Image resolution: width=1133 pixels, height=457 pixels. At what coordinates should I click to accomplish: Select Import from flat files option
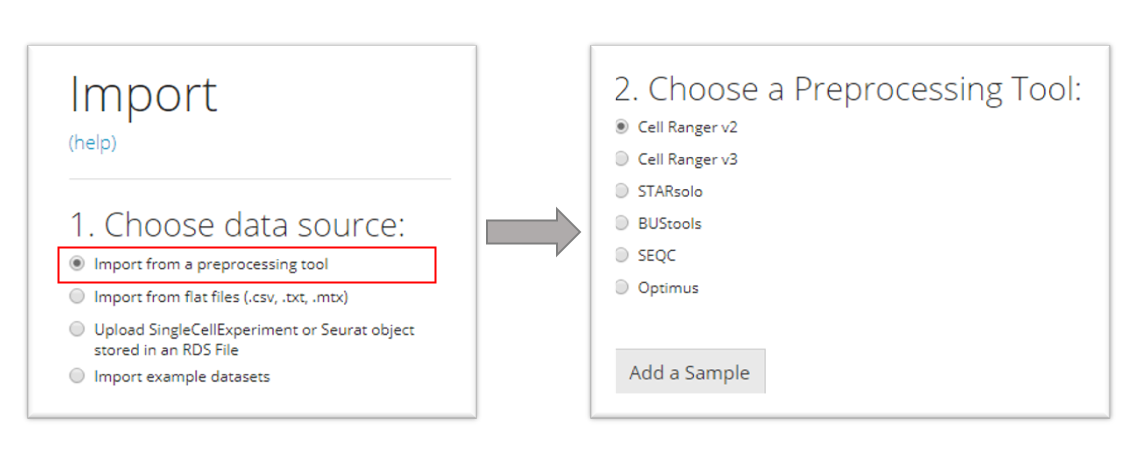point(77,297)
